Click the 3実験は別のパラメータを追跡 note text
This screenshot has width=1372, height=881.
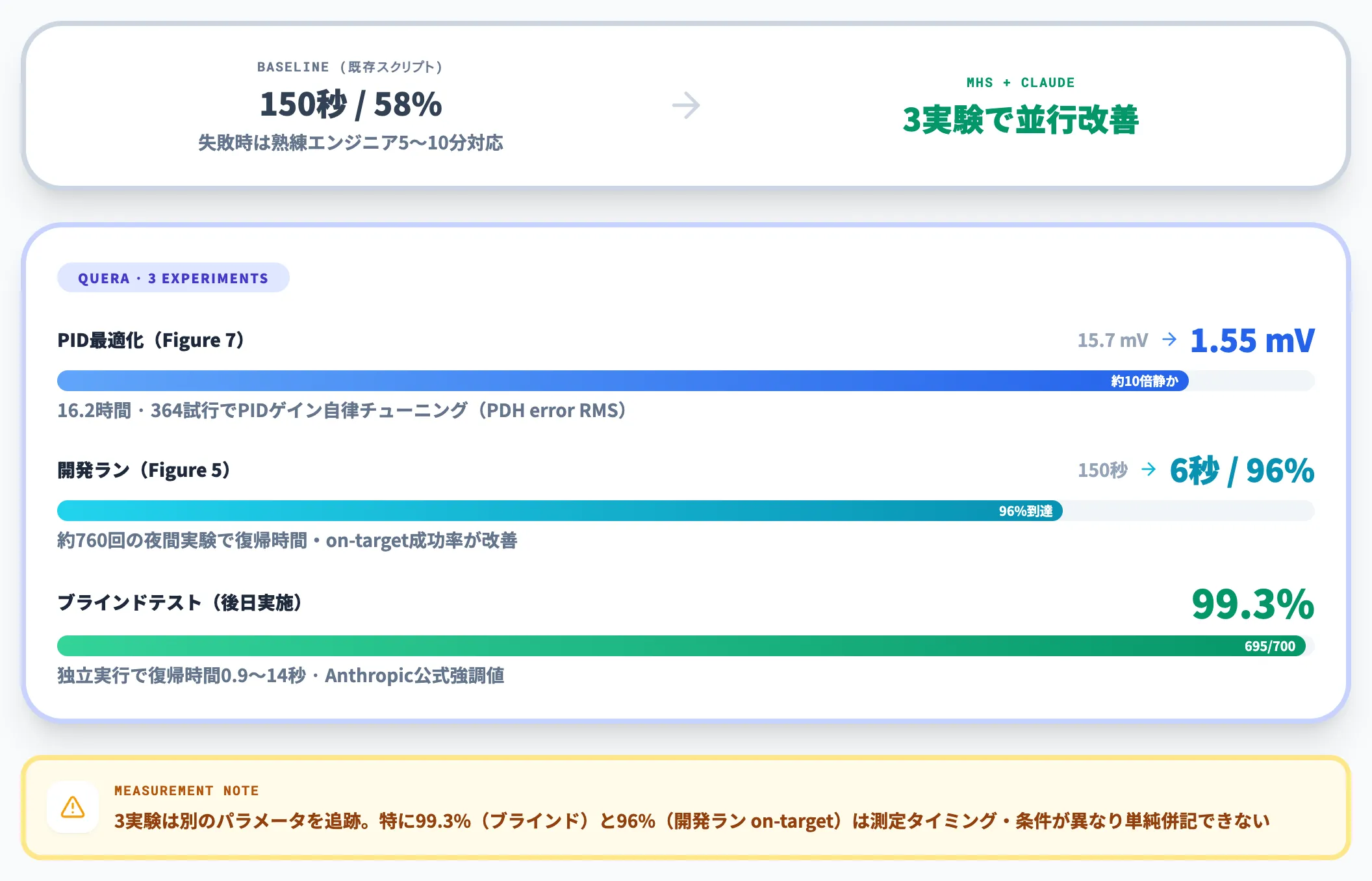(692, 821)
